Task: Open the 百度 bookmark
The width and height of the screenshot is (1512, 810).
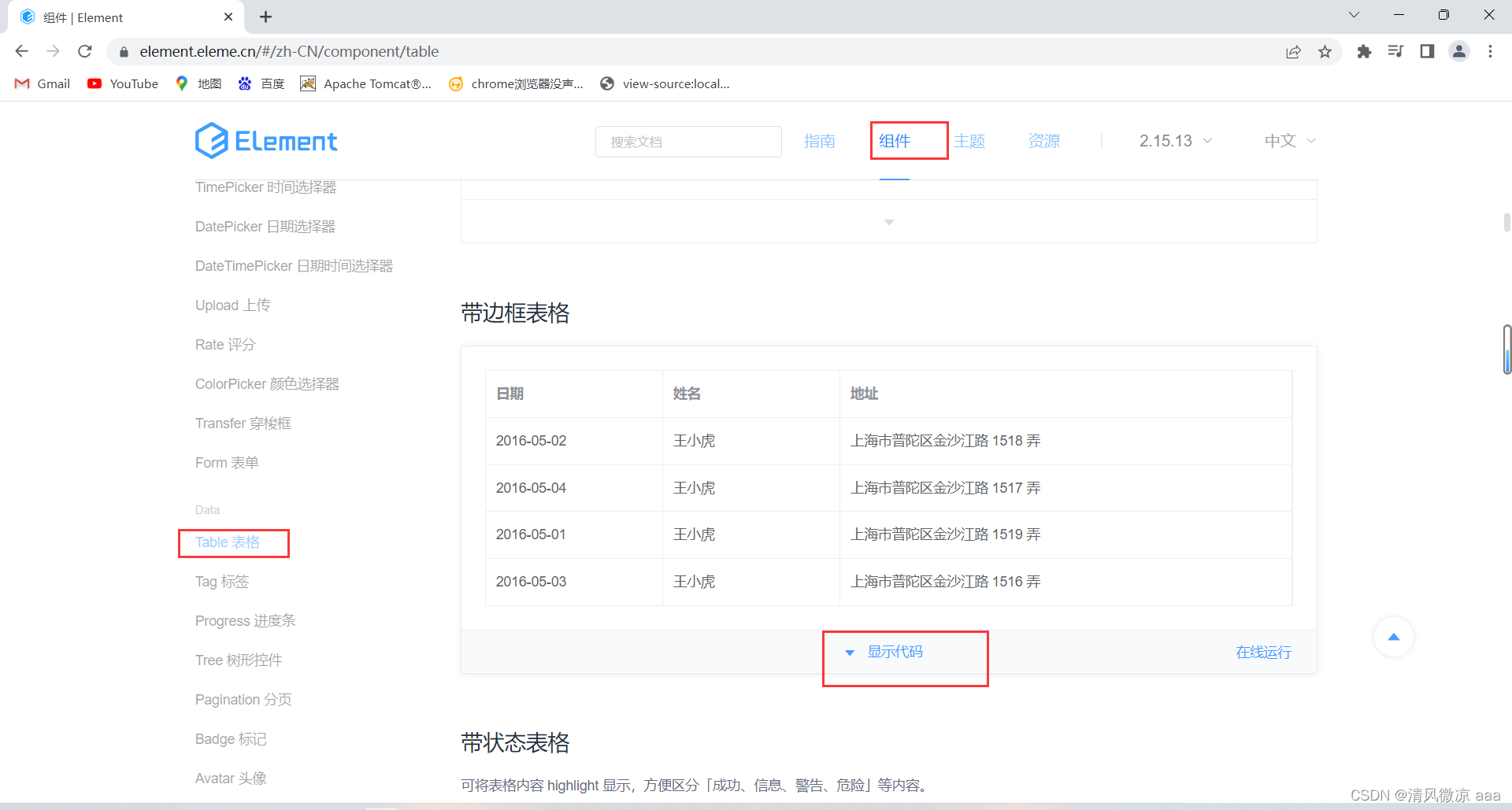Action: point(261,83)
